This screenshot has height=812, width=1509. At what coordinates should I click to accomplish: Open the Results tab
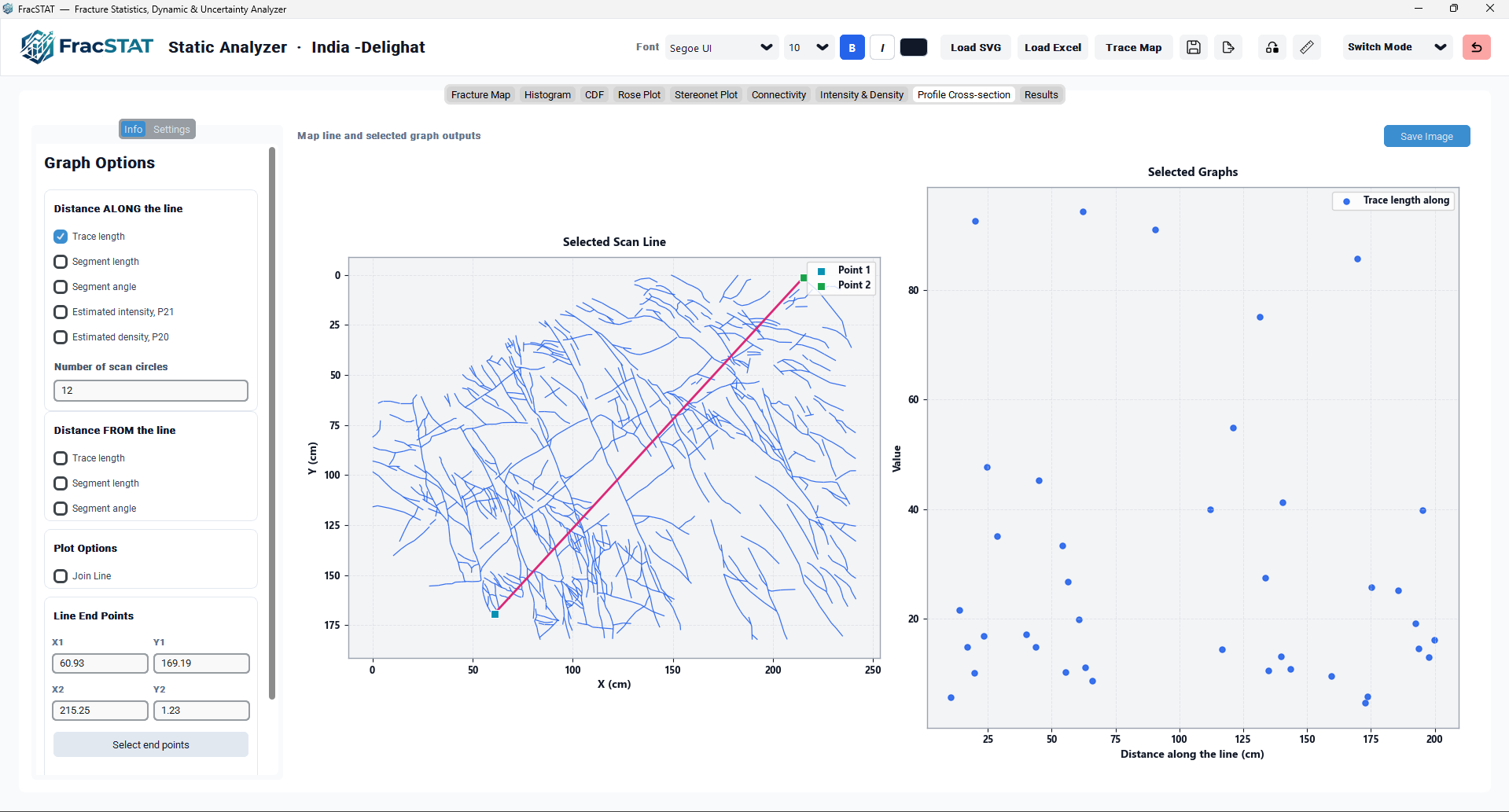[1040, 94]
